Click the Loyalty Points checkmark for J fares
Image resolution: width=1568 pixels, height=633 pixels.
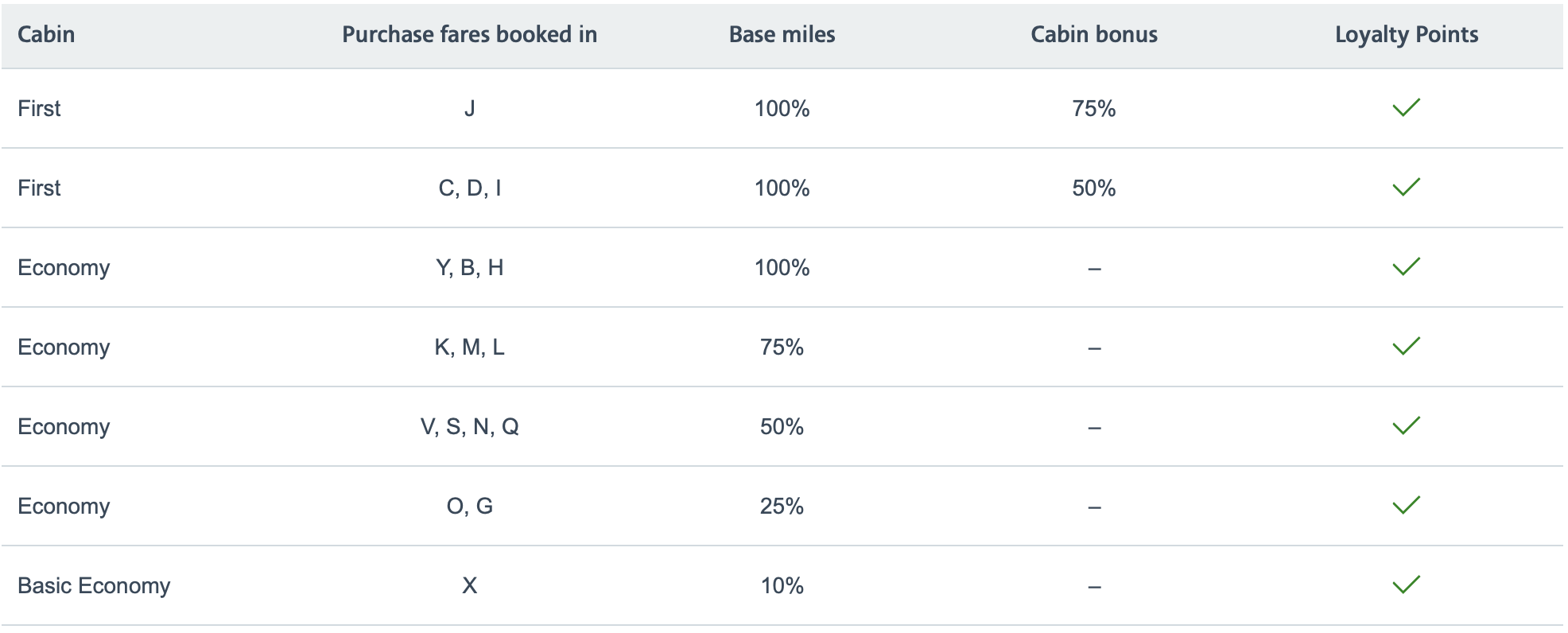[x=1406, y=108]
